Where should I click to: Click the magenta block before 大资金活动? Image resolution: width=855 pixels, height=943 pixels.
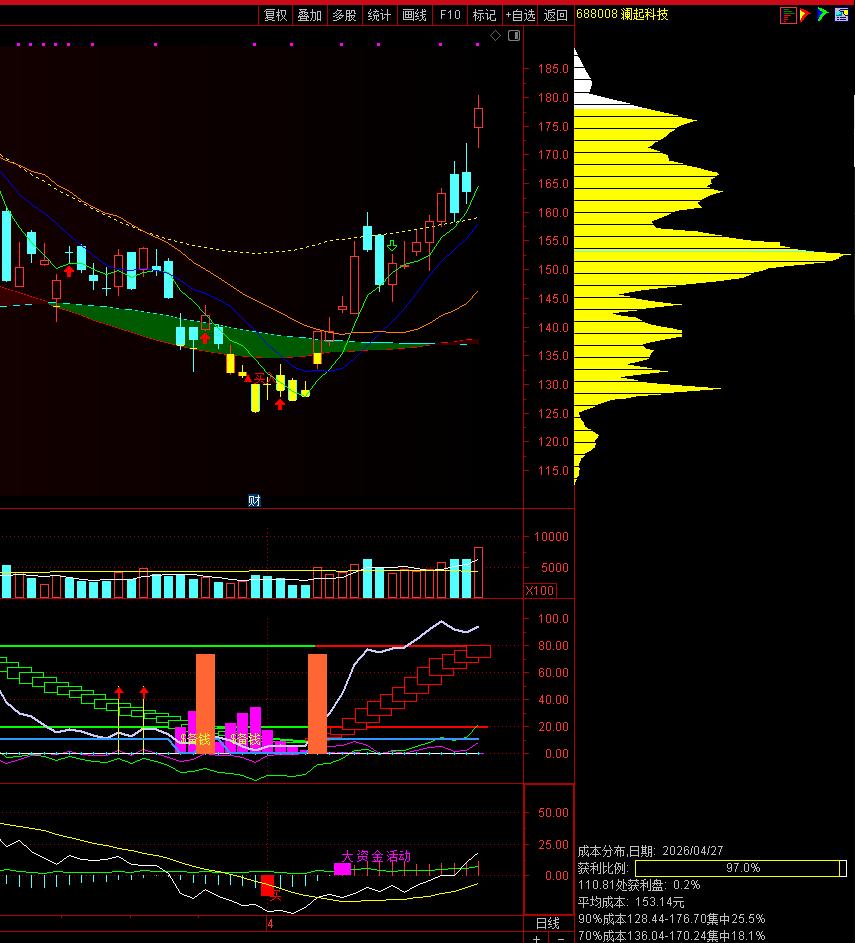tap(342, 869)
